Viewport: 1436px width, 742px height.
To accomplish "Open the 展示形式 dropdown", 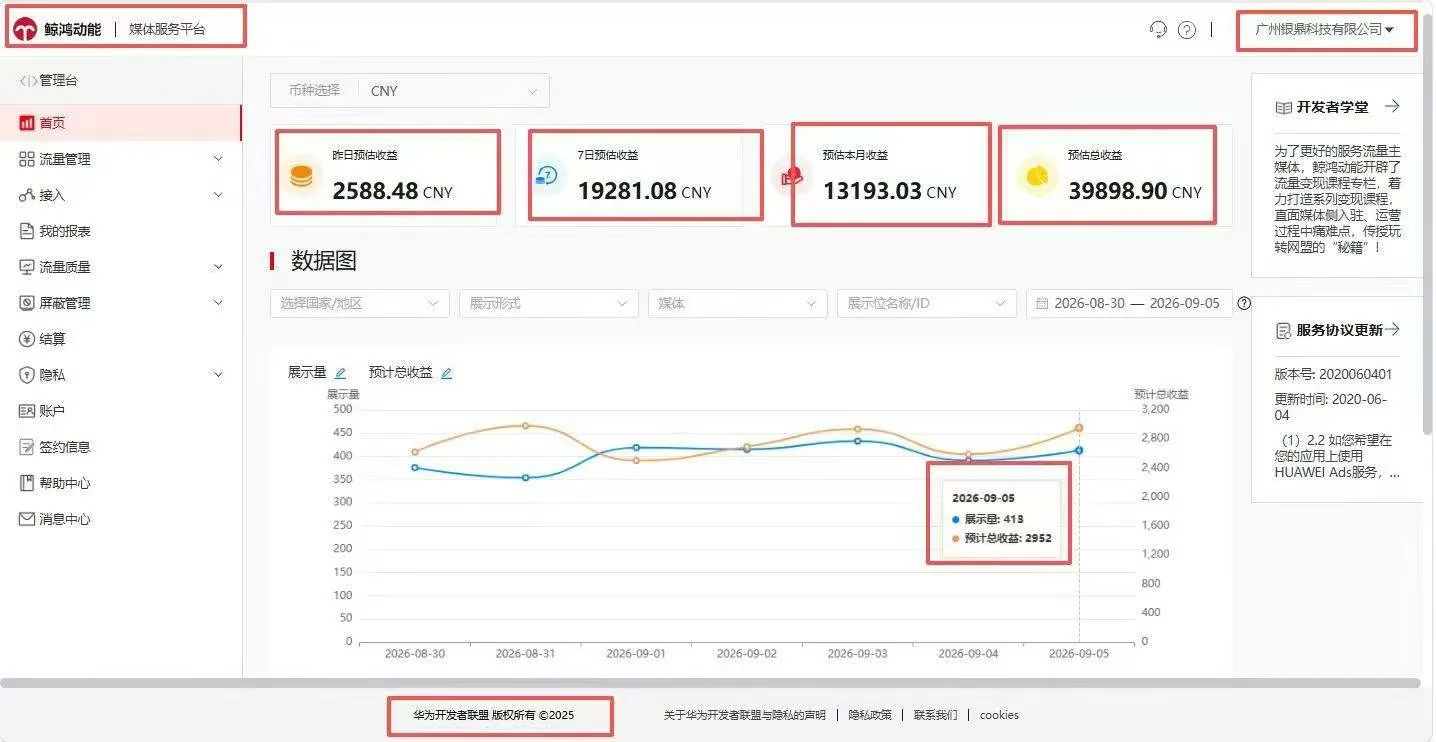I will pyautogui.click(x=549, y=303).
